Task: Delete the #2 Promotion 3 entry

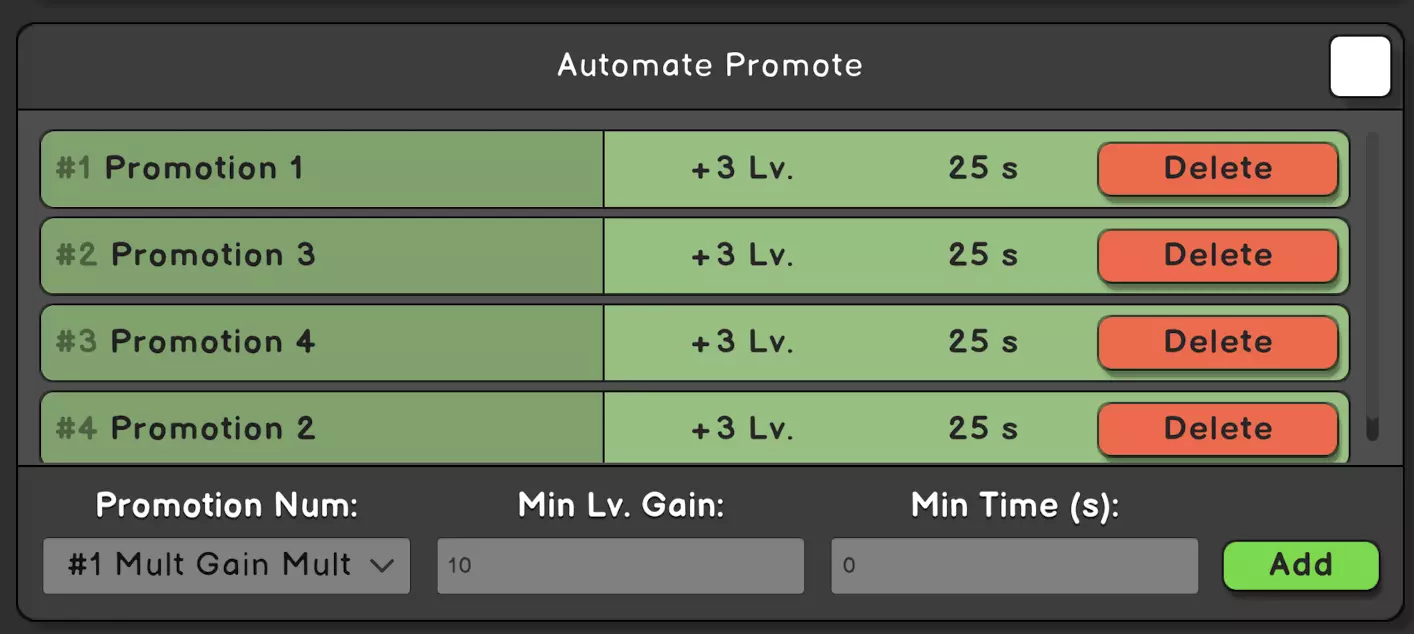Action: click(1217, 256)
